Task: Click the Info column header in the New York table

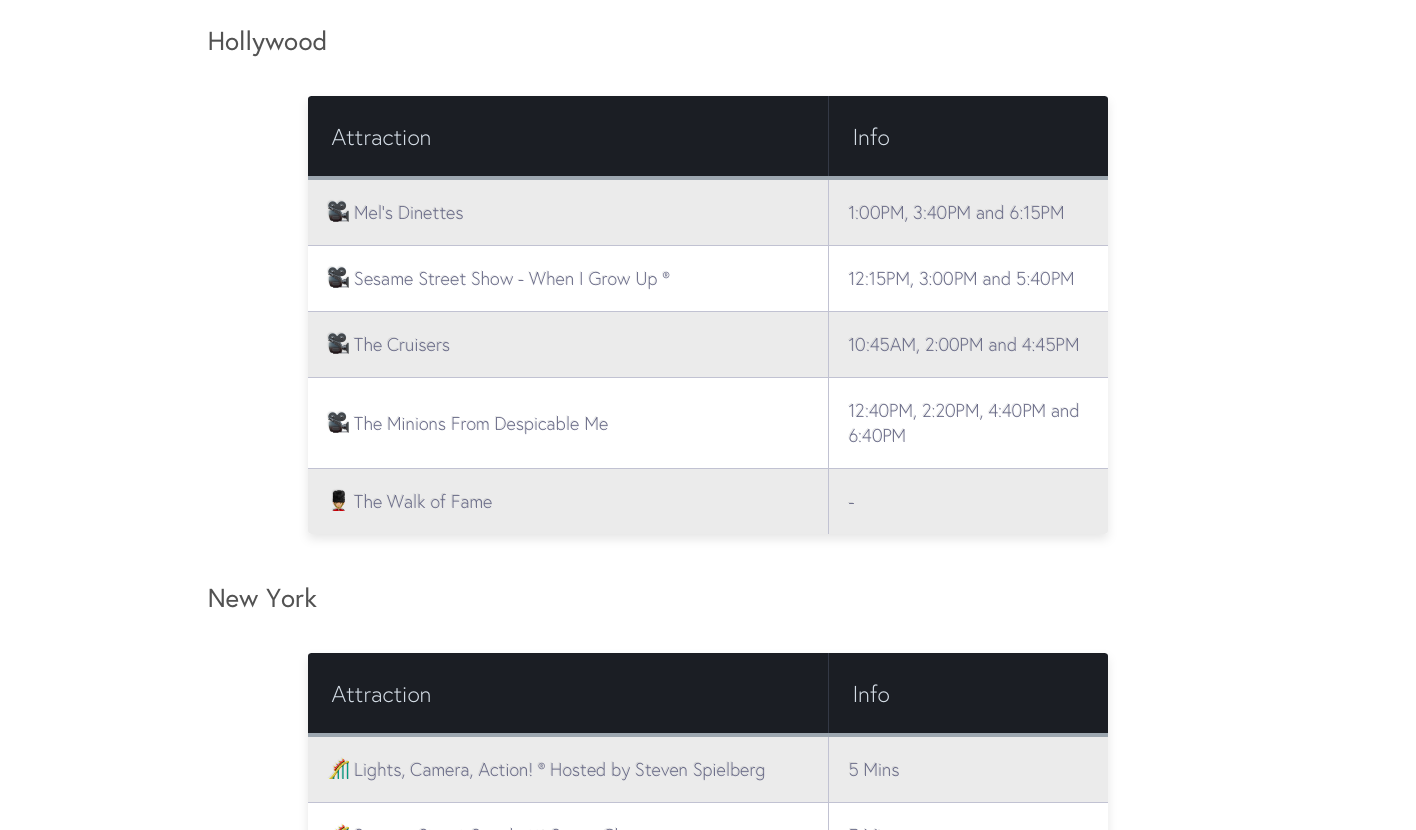Action: pyautogui.click(x=871, y=695)
